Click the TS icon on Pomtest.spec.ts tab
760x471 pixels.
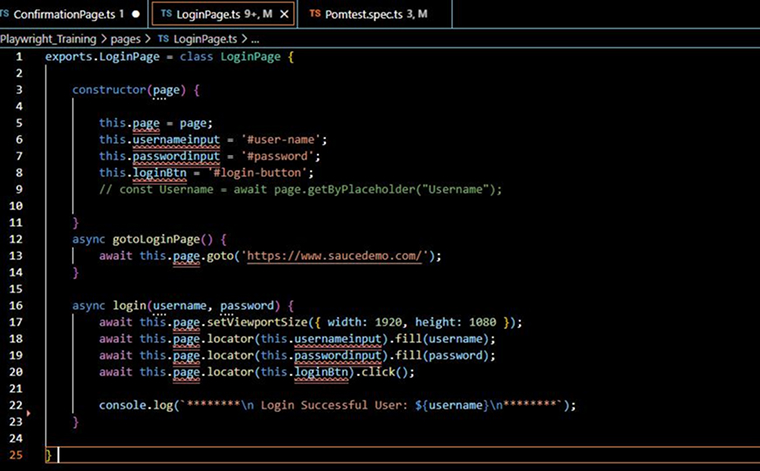[315, 14]
